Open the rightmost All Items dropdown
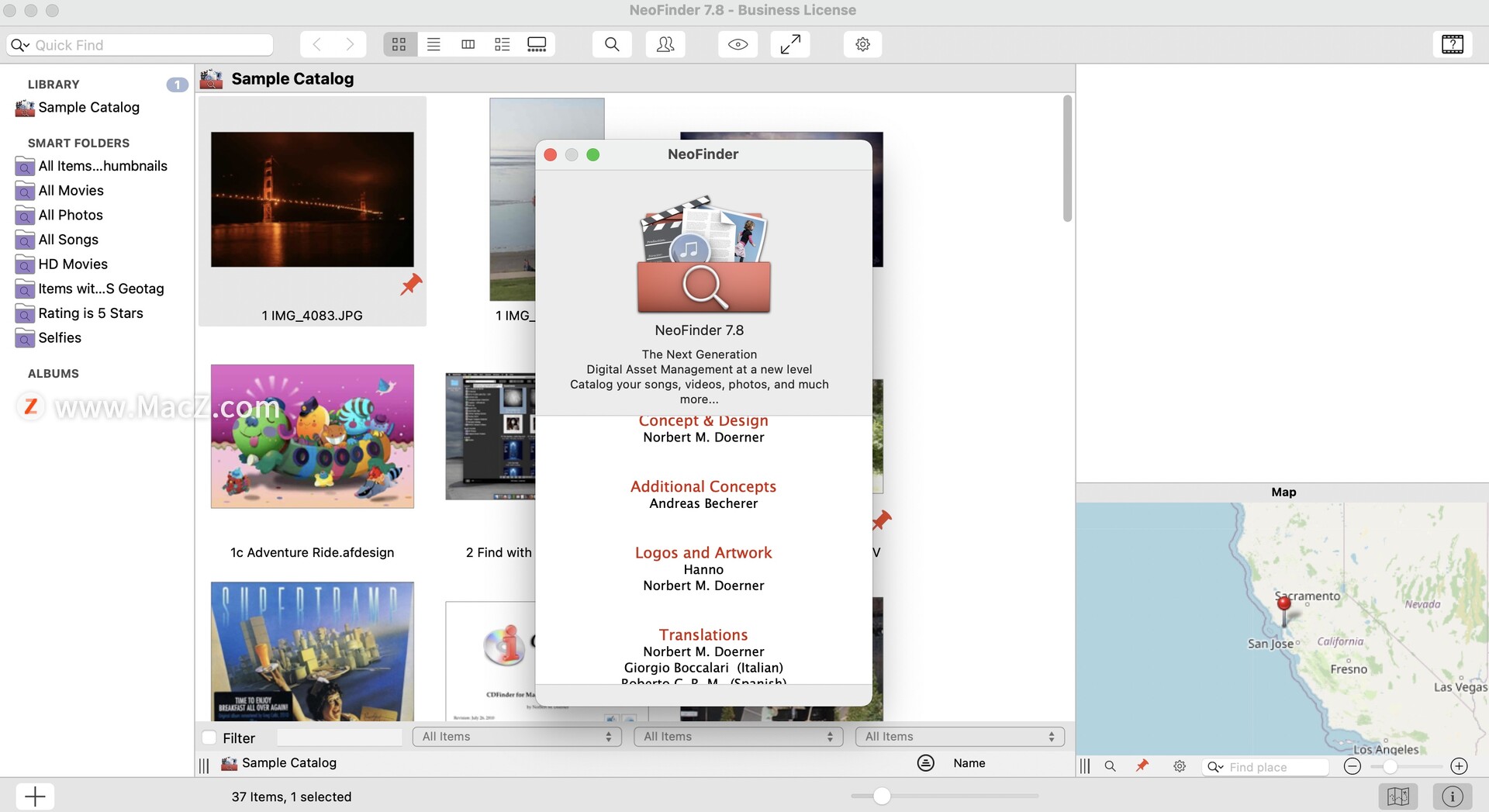This screenshot has height=812, width=1489. pos(959,737)
